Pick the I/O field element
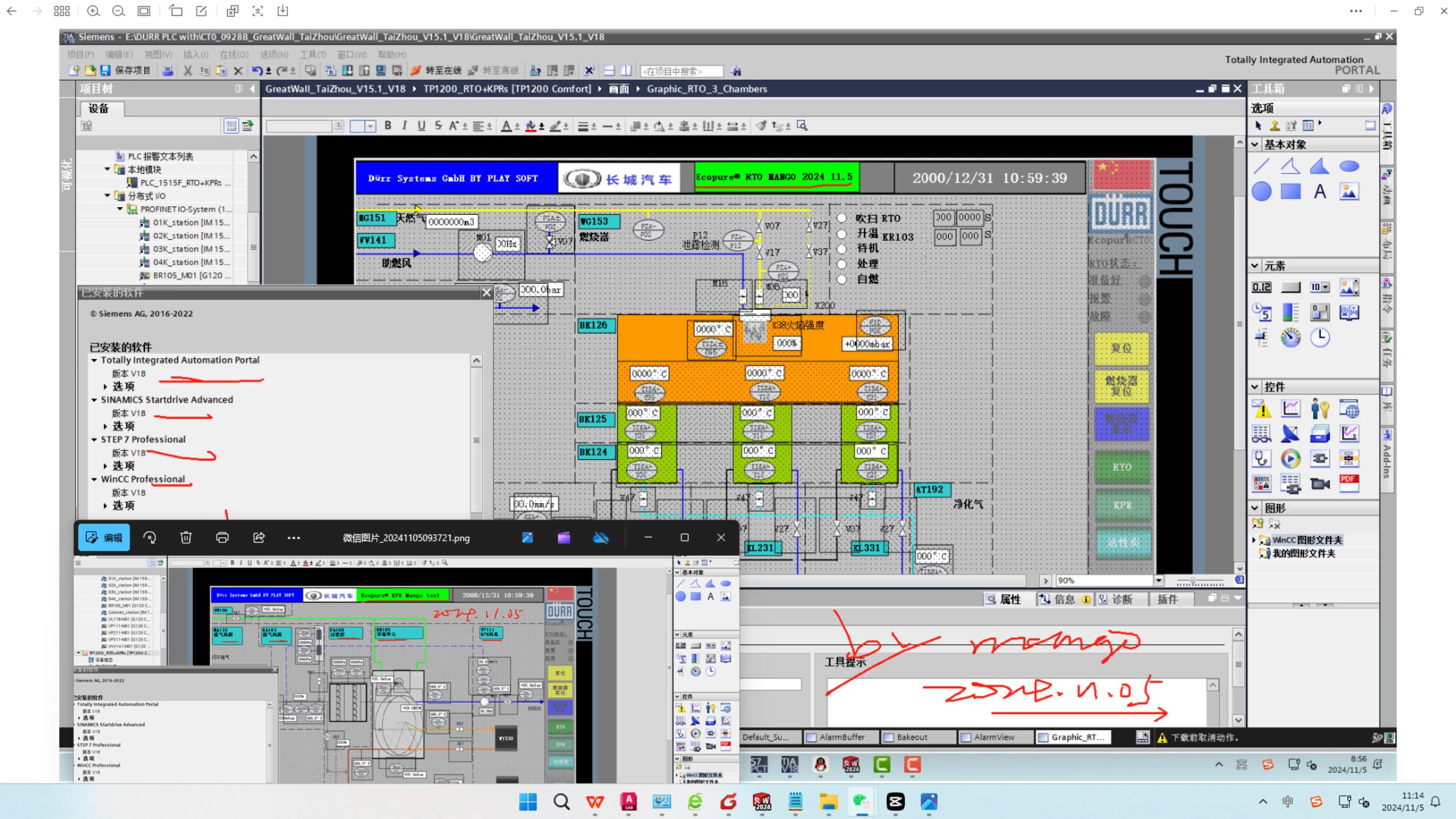Screen dimensions: 1456x819 coord(1261,287)
